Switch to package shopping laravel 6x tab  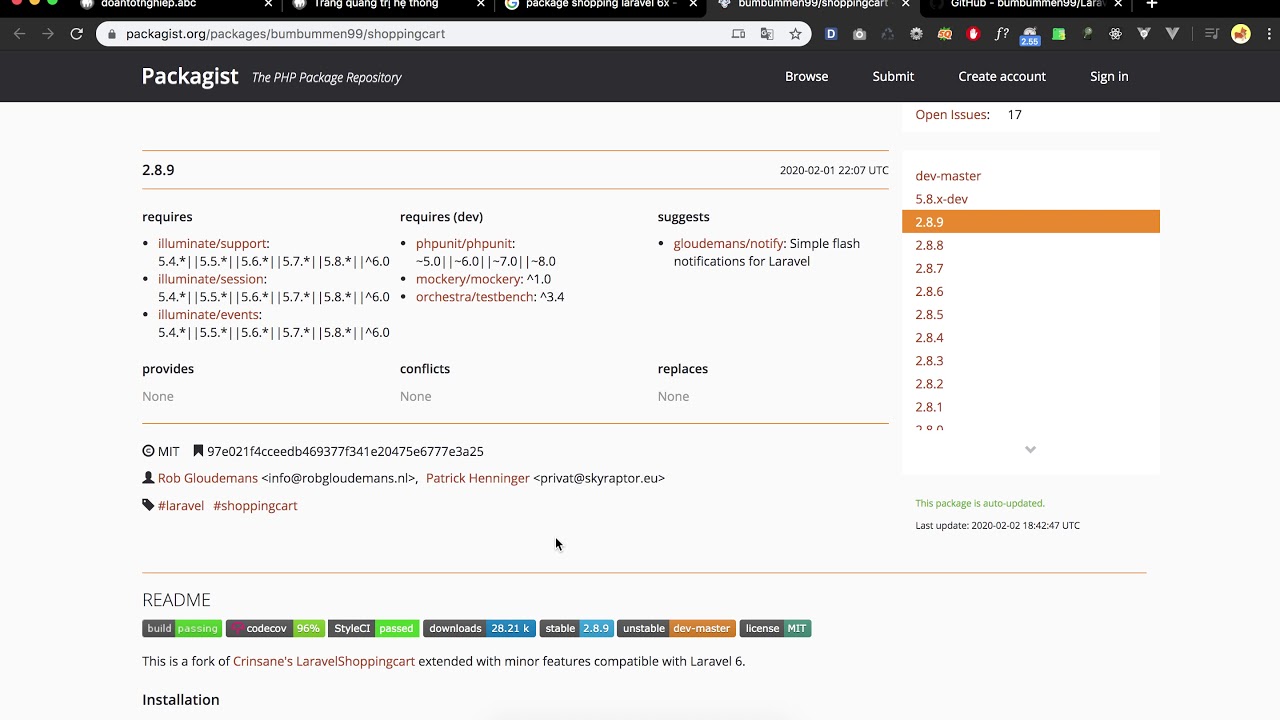[601, 4]
